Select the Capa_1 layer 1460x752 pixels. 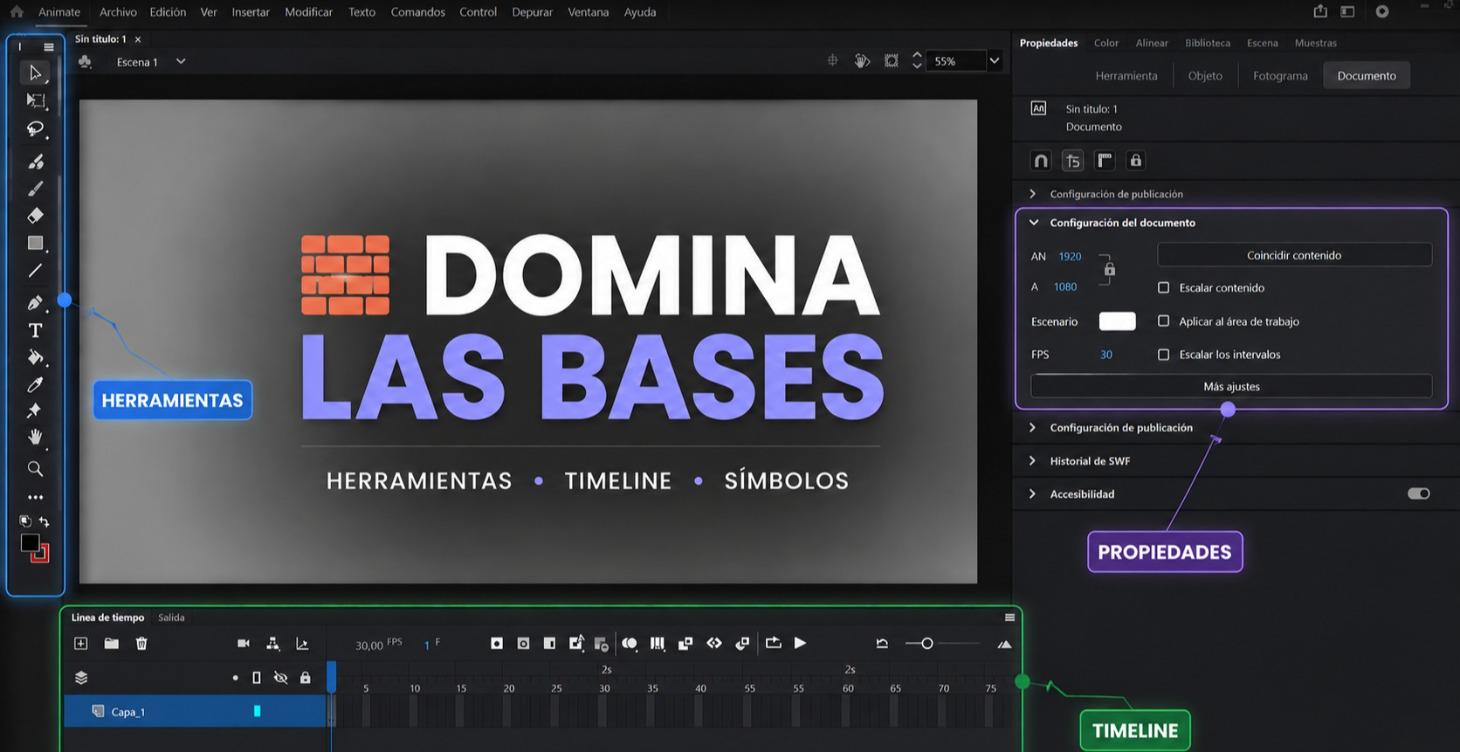[195, 711]
